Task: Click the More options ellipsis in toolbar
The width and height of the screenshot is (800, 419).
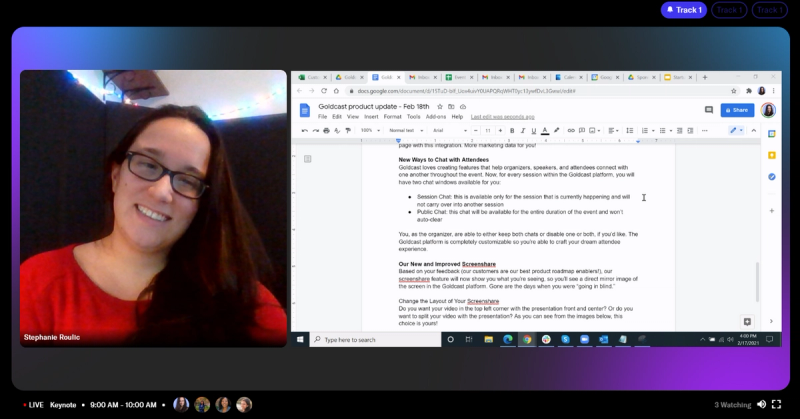Action: (705, 131)
